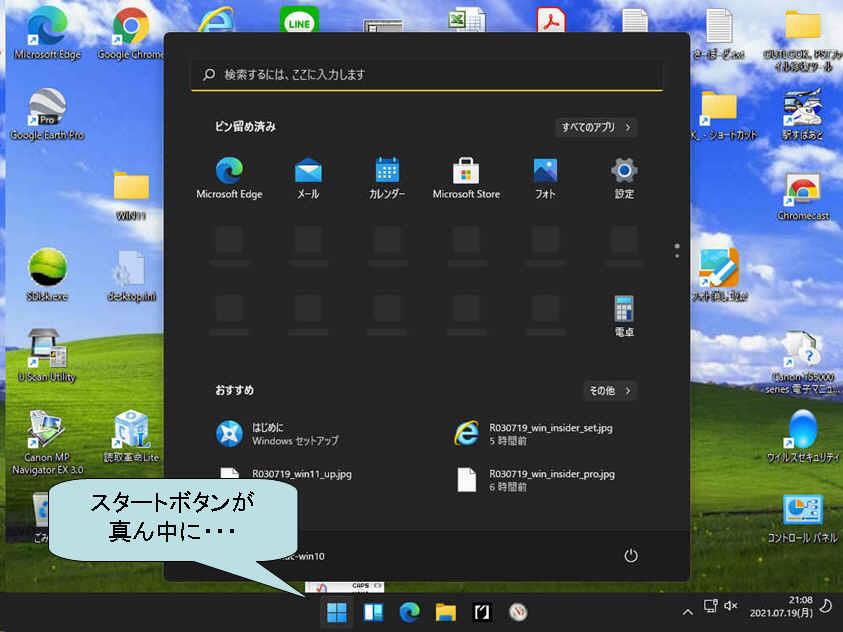
Task: Select the Google Chrome desktop shortcut
Action: click(131, 33)
